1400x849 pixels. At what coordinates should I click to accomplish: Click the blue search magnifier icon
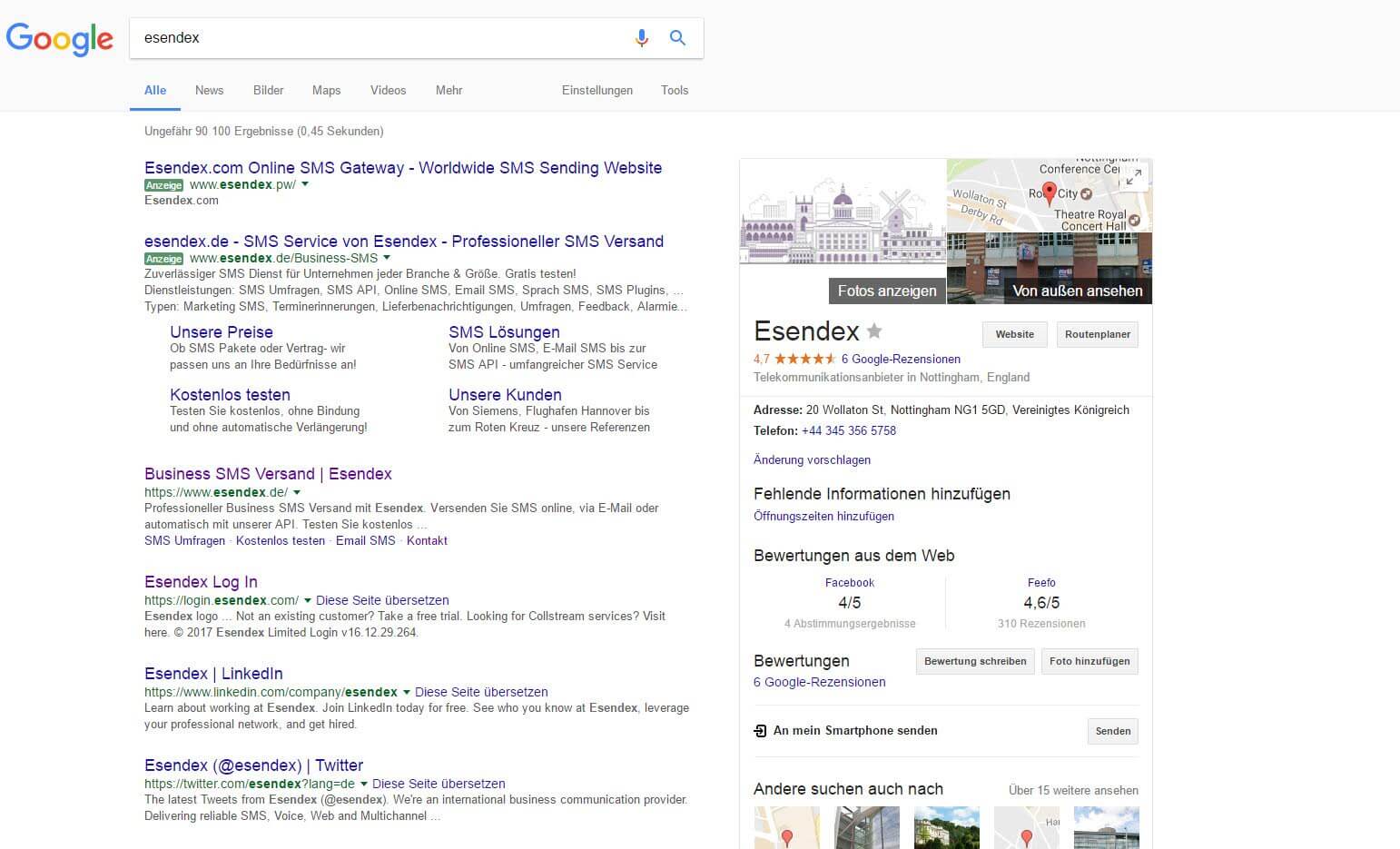point(677,37)
